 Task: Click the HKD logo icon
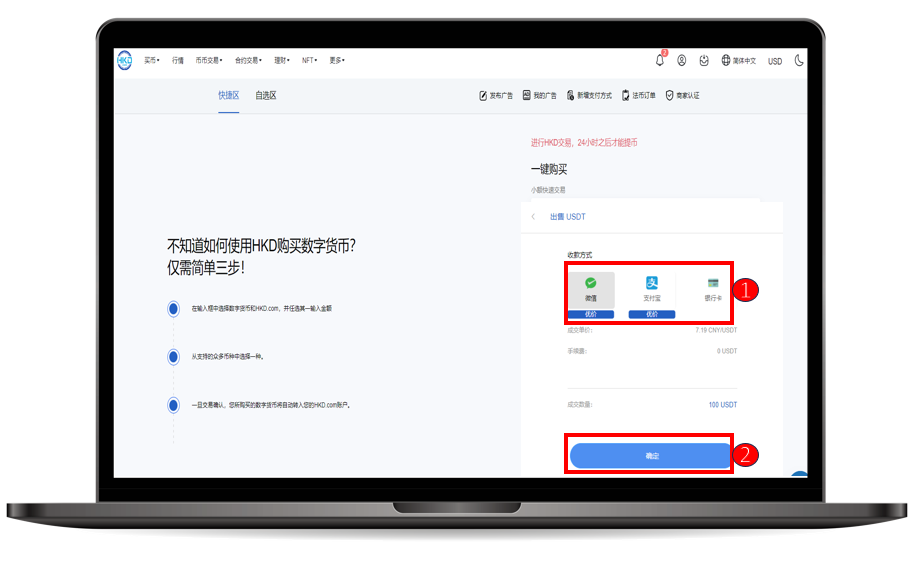tap(124, 60)
